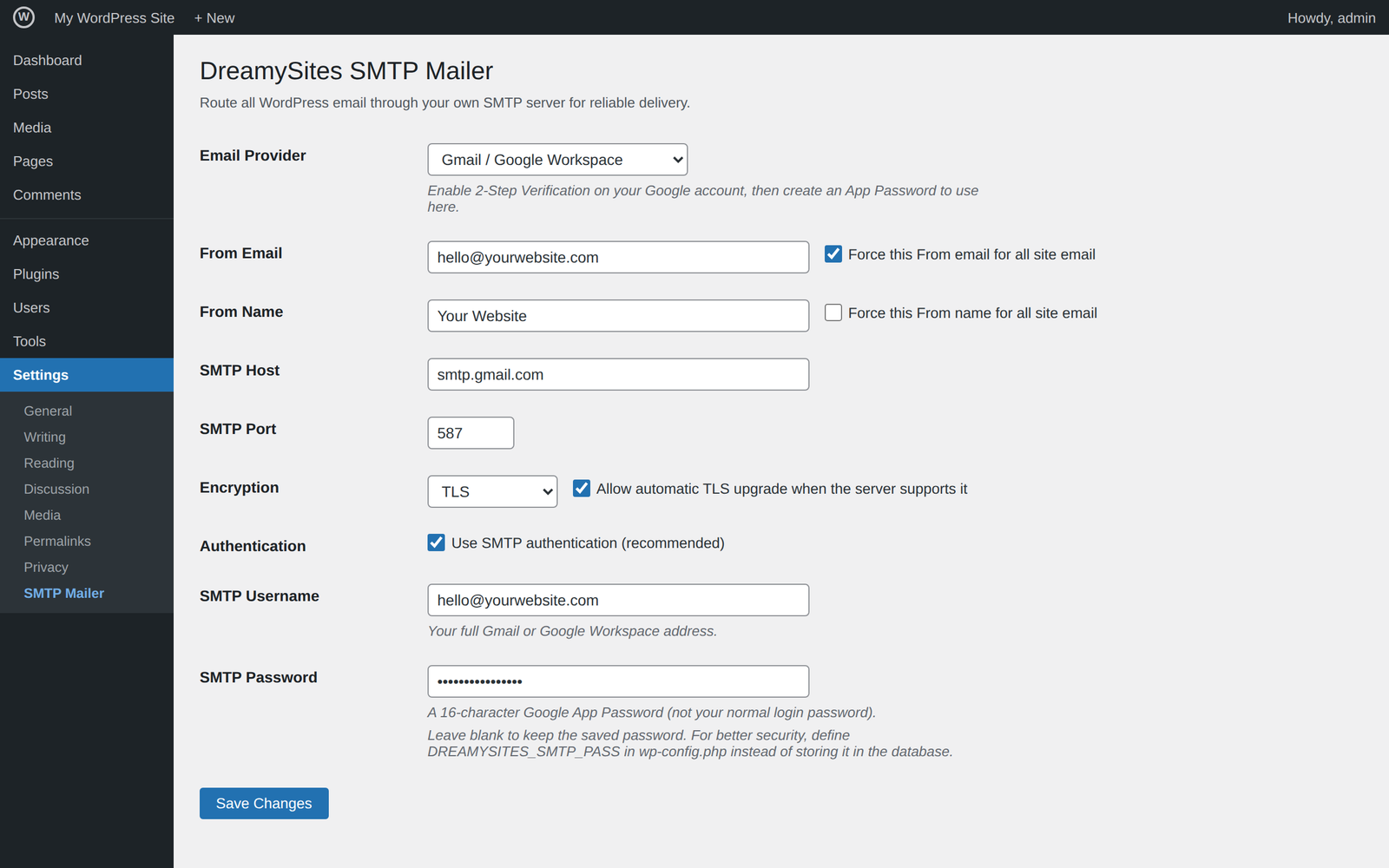
Task: Uncheck Force this From email checkbox
Action: click(x=833, y=254)
